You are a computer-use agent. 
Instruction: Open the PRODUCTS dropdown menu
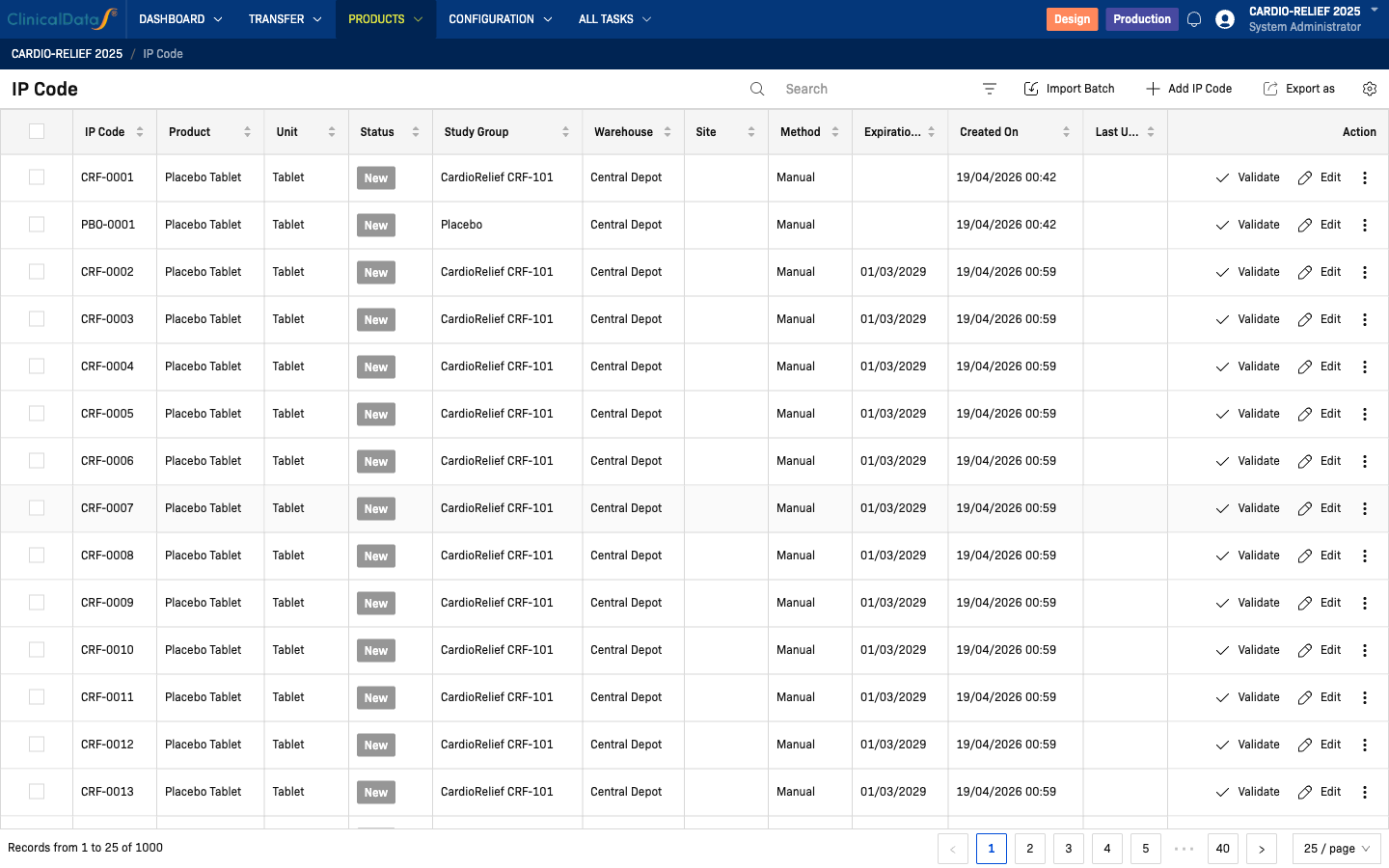385,19
